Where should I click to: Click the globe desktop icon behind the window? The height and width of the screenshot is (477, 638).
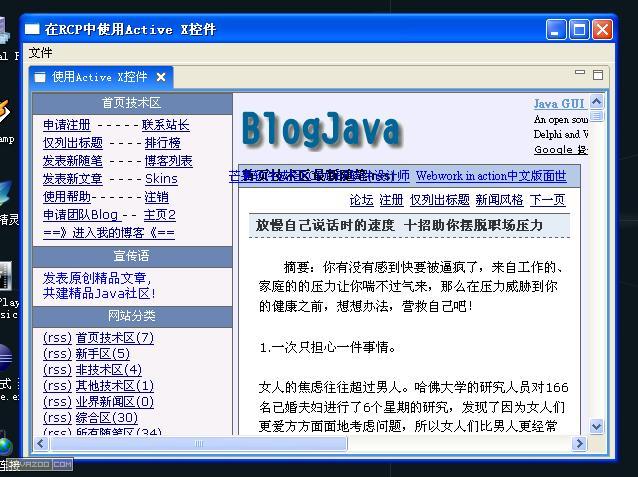click(x=6, y=446)
